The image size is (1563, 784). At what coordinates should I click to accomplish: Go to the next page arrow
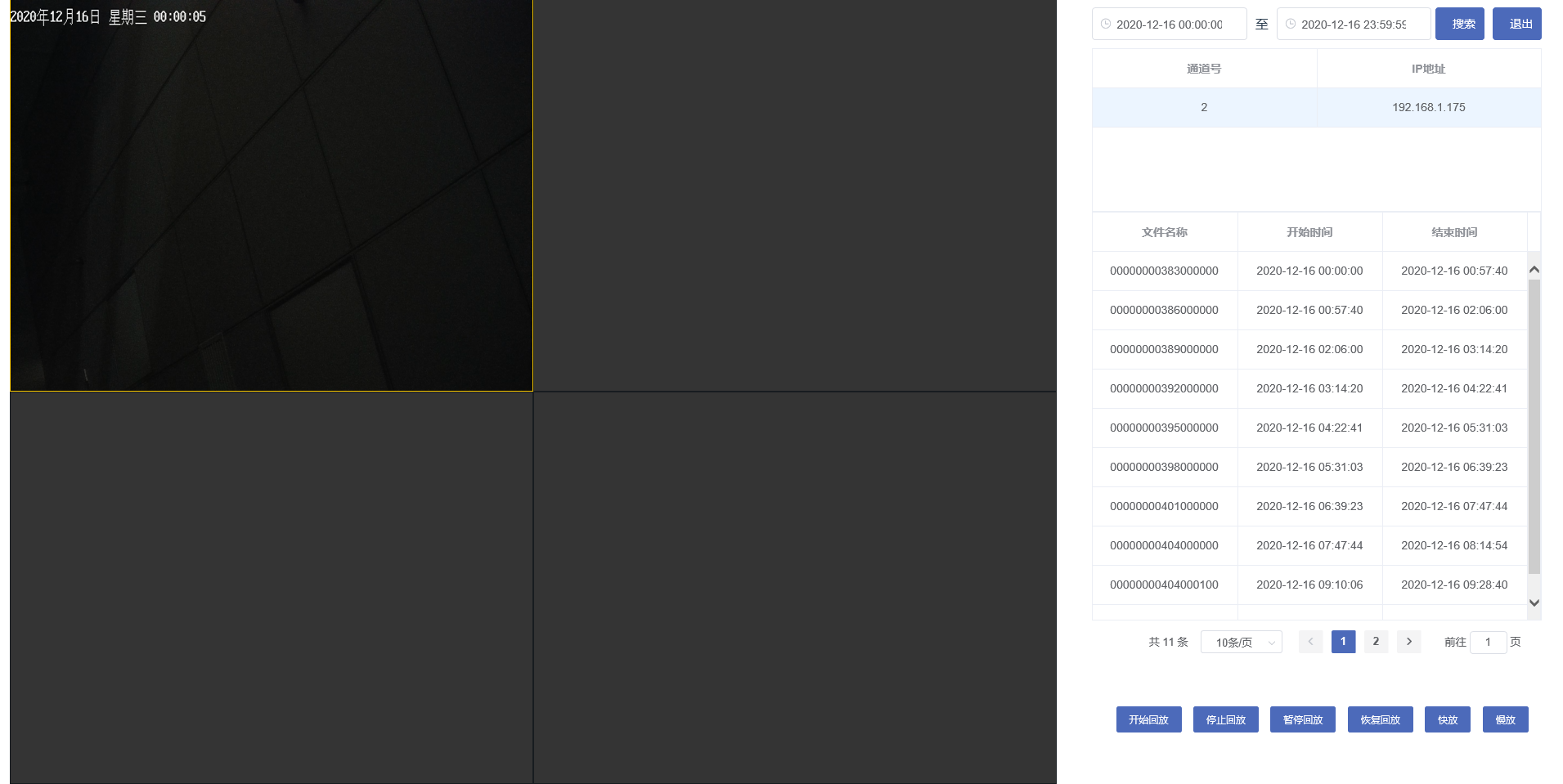[1408, 642]
